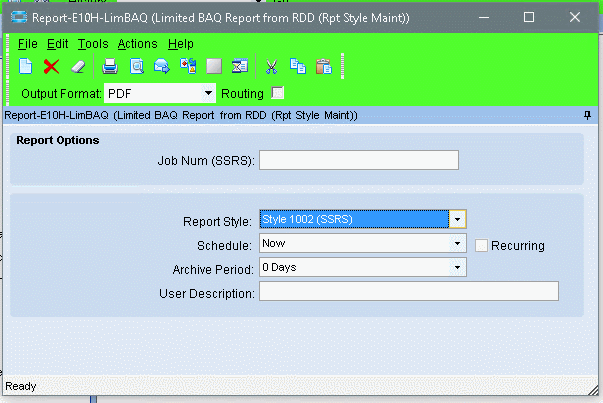Click the Clear eraser icon
This screenshot has height=403, width=603.
(78, 67)
